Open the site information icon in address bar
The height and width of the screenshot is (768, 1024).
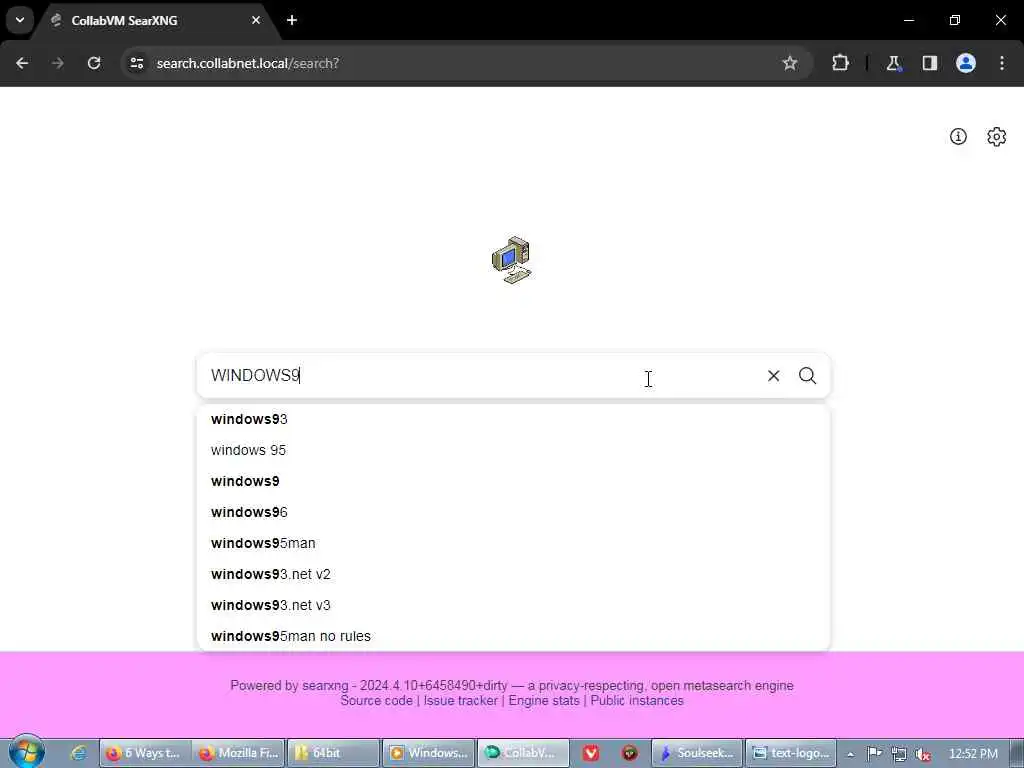pyautogui.click(x=136, y=63)
